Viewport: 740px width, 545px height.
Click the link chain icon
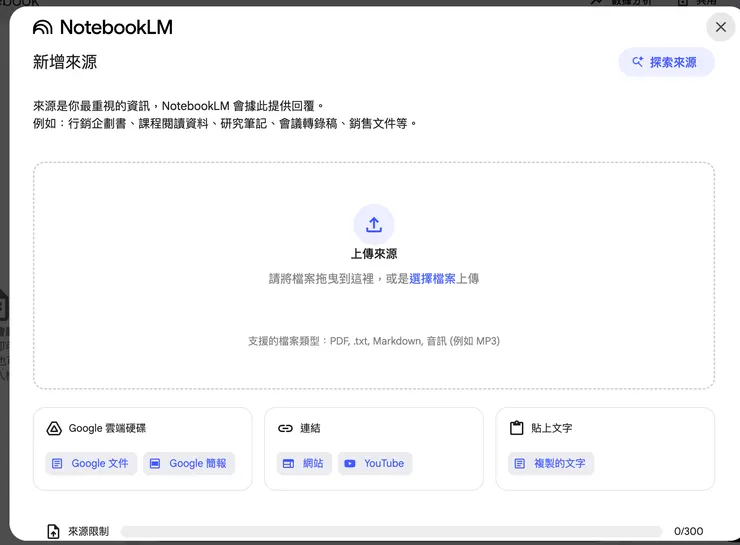285,428
